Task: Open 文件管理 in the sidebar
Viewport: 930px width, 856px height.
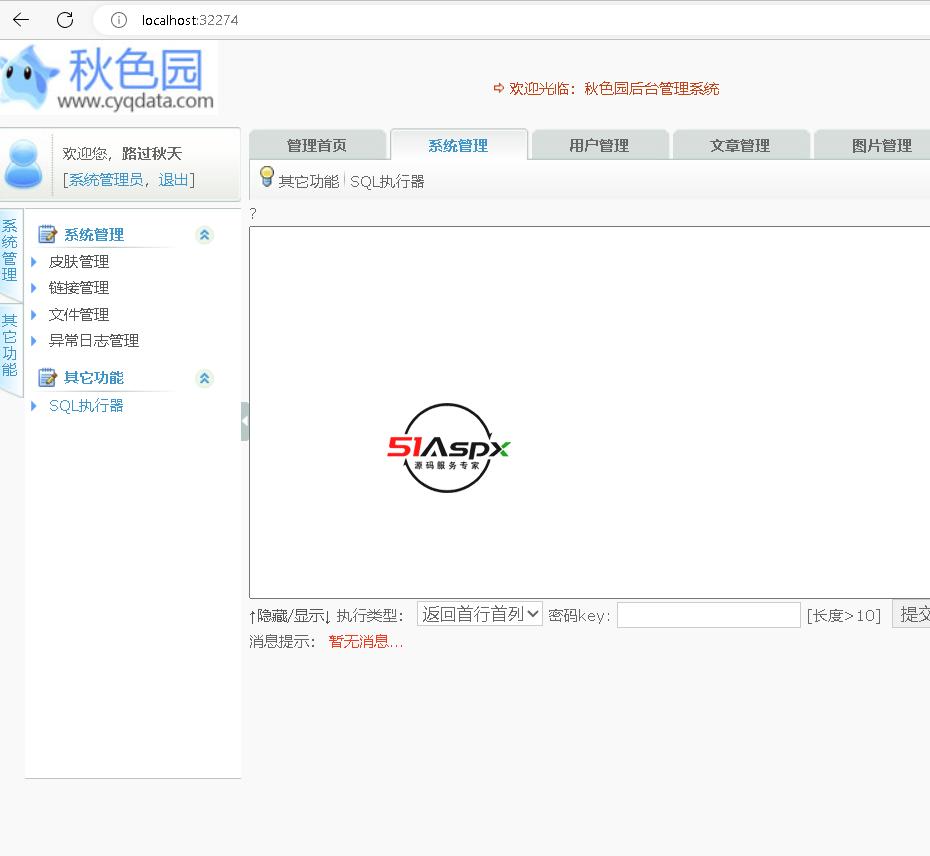Action: (x=79, y=314)
